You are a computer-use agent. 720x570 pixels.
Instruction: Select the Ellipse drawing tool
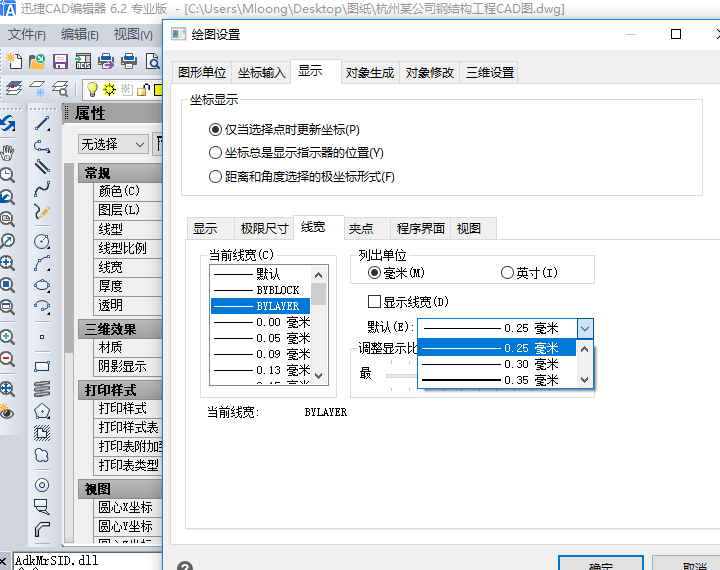coord(42,285)
